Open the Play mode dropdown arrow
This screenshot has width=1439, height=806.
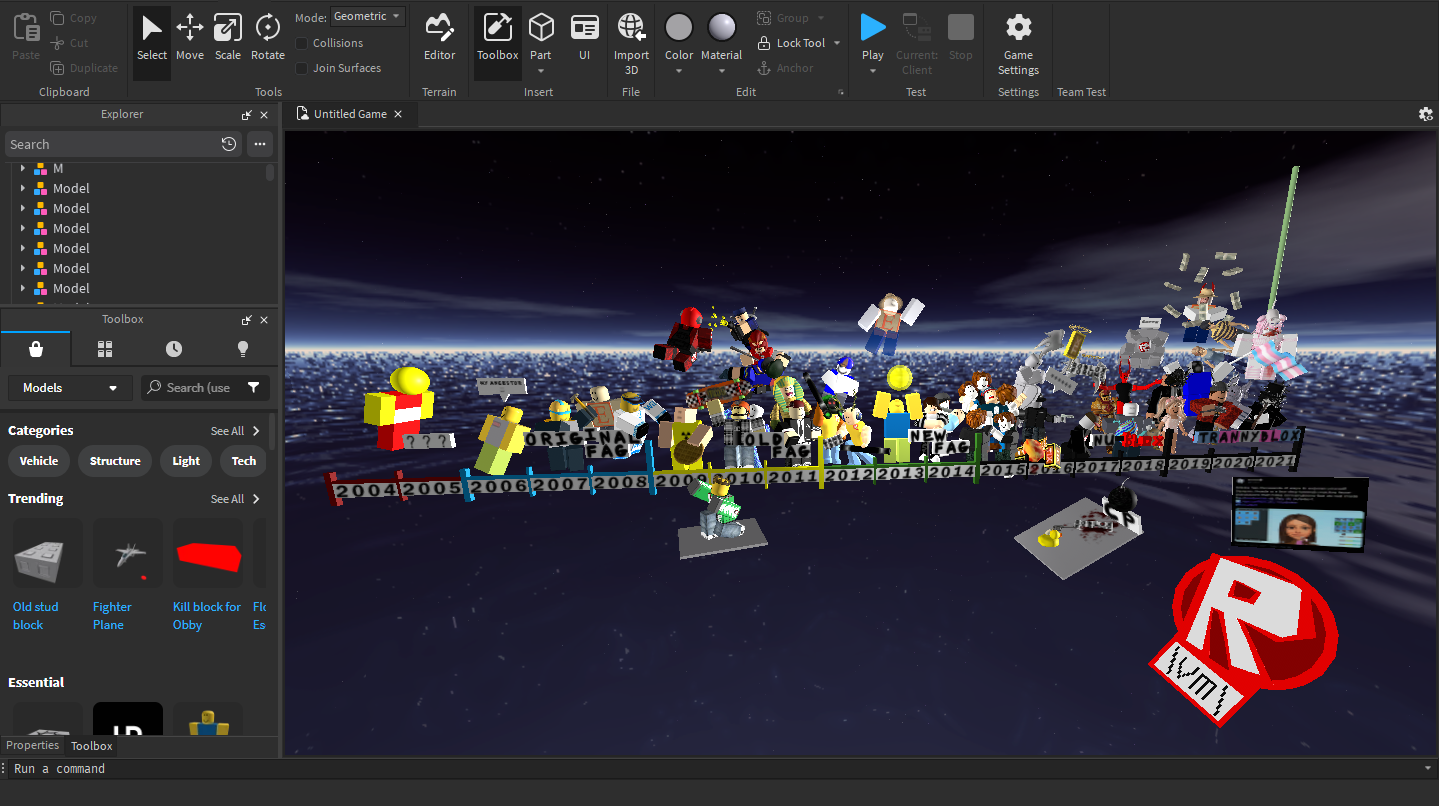[x=873, y=71]
